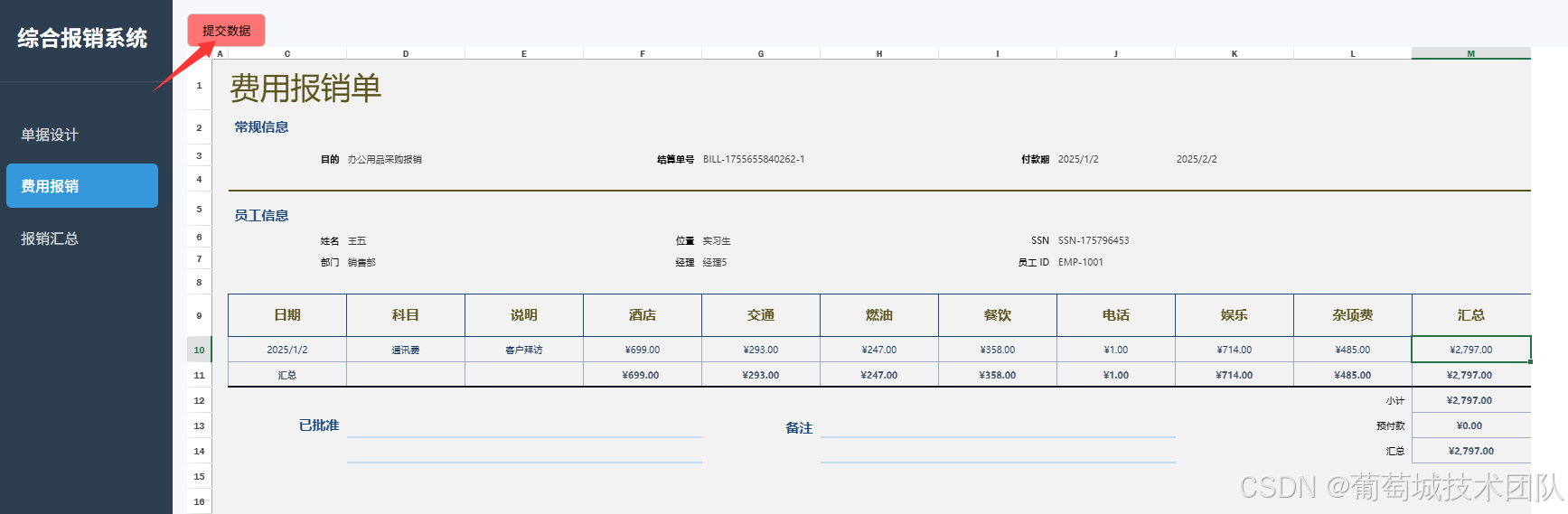The height and width of the screenshot is (514, 1568).
Task: Select the department 销售部 cell
Action: point(361,263)
